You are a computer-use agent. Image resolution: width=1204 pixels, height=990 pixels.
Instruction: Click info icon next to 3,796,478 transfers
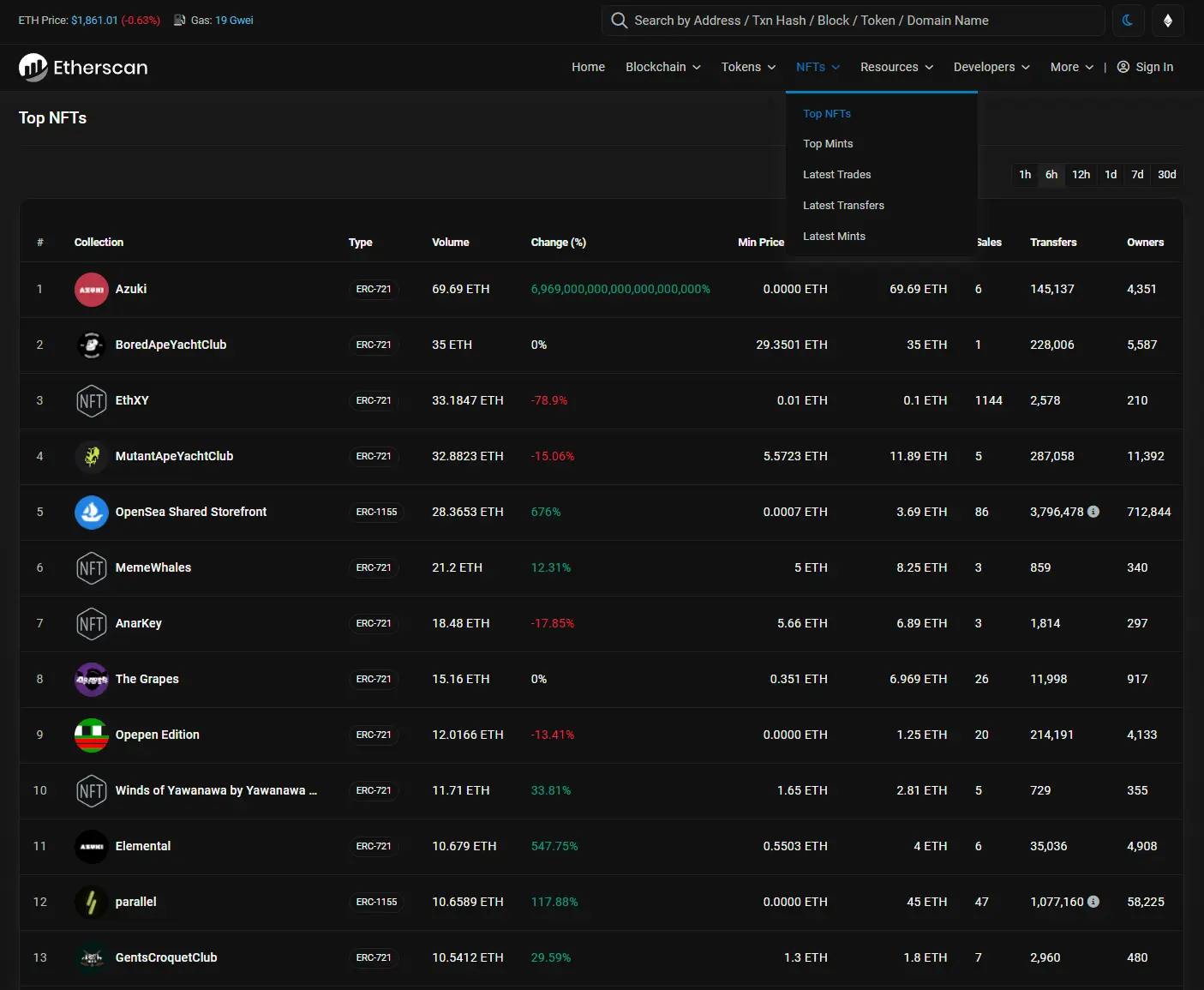pyautogui.click(x=1093, y=512)
